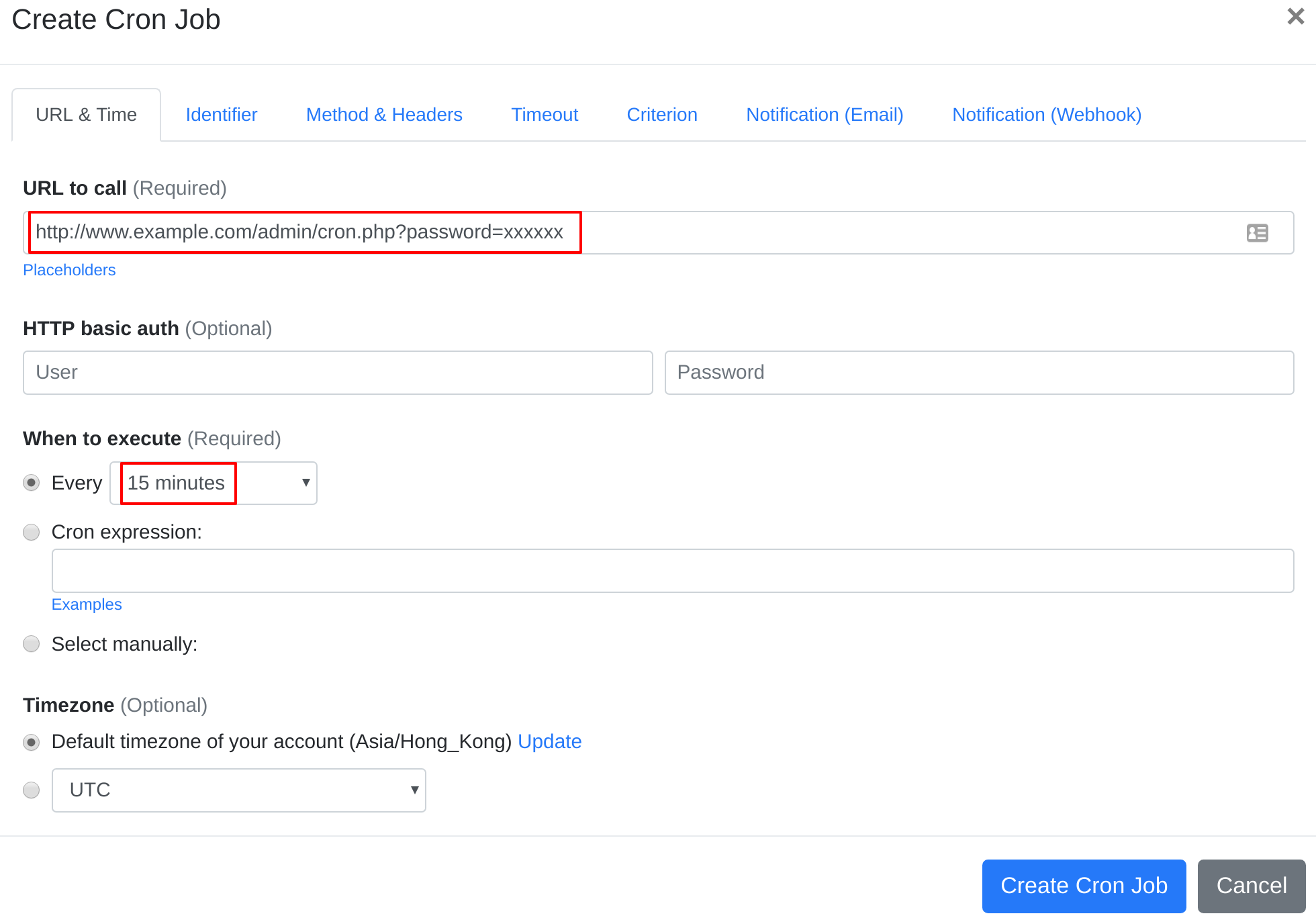Click the Examples link

[87, 604]
